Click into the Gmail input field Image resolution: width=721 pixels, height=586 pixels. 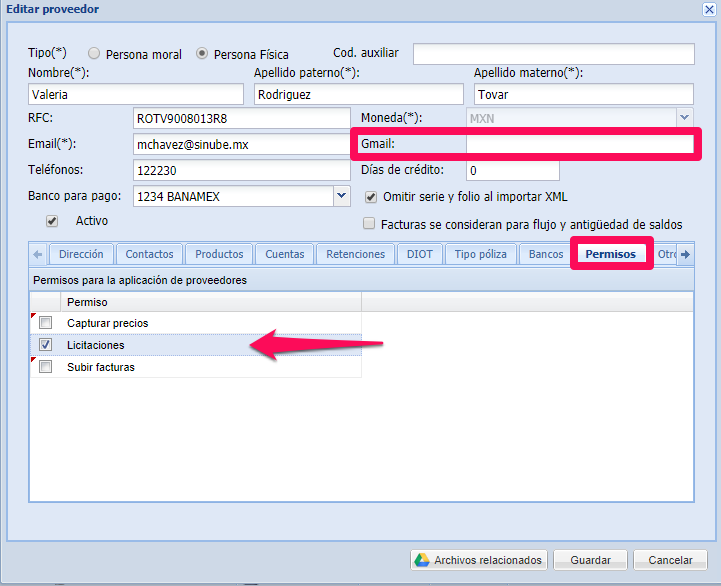click(x=579, y=145)
